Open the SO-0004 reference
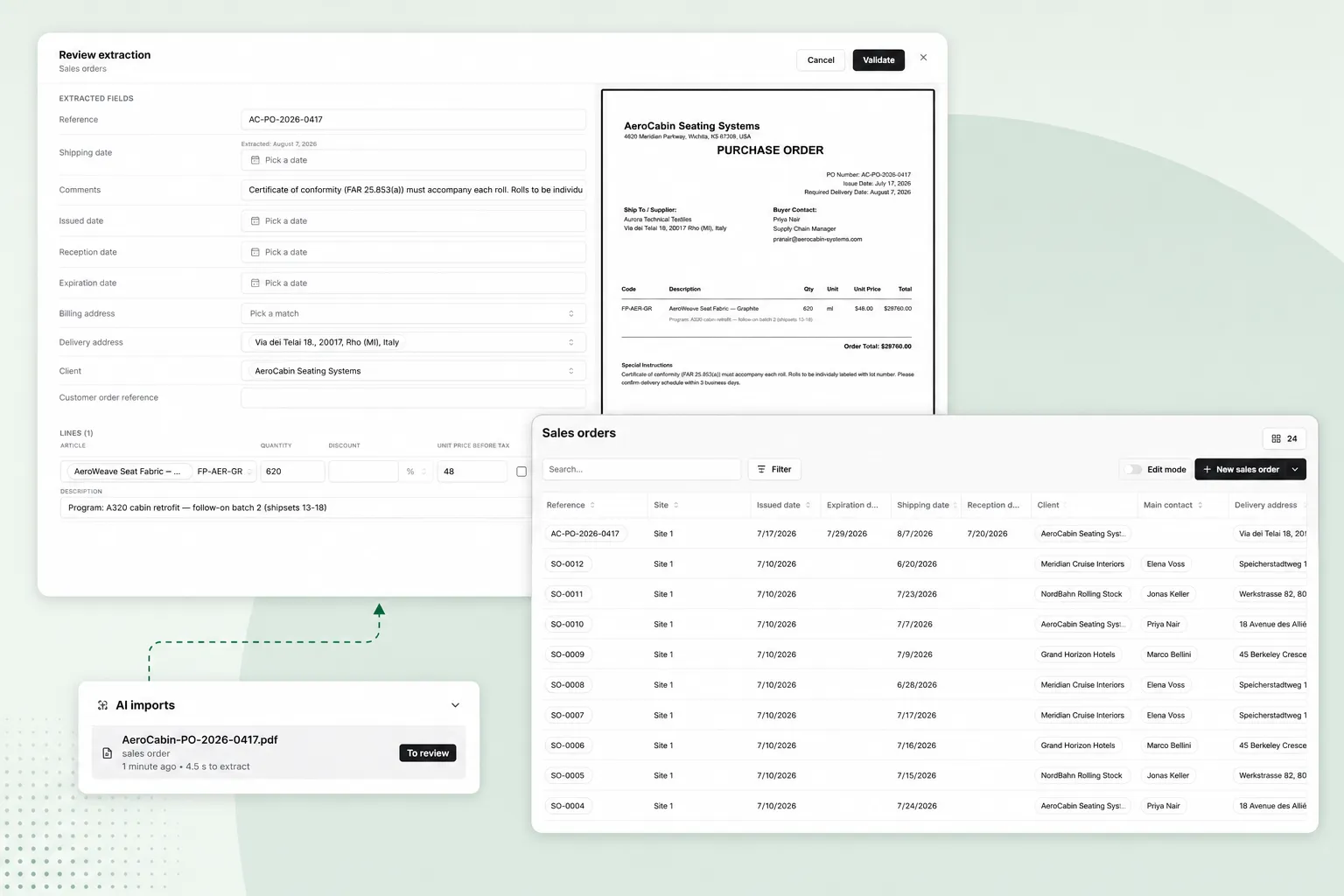Image resolution: width=1344 pixels, height=896 pixels. click(x=567, y=806)
